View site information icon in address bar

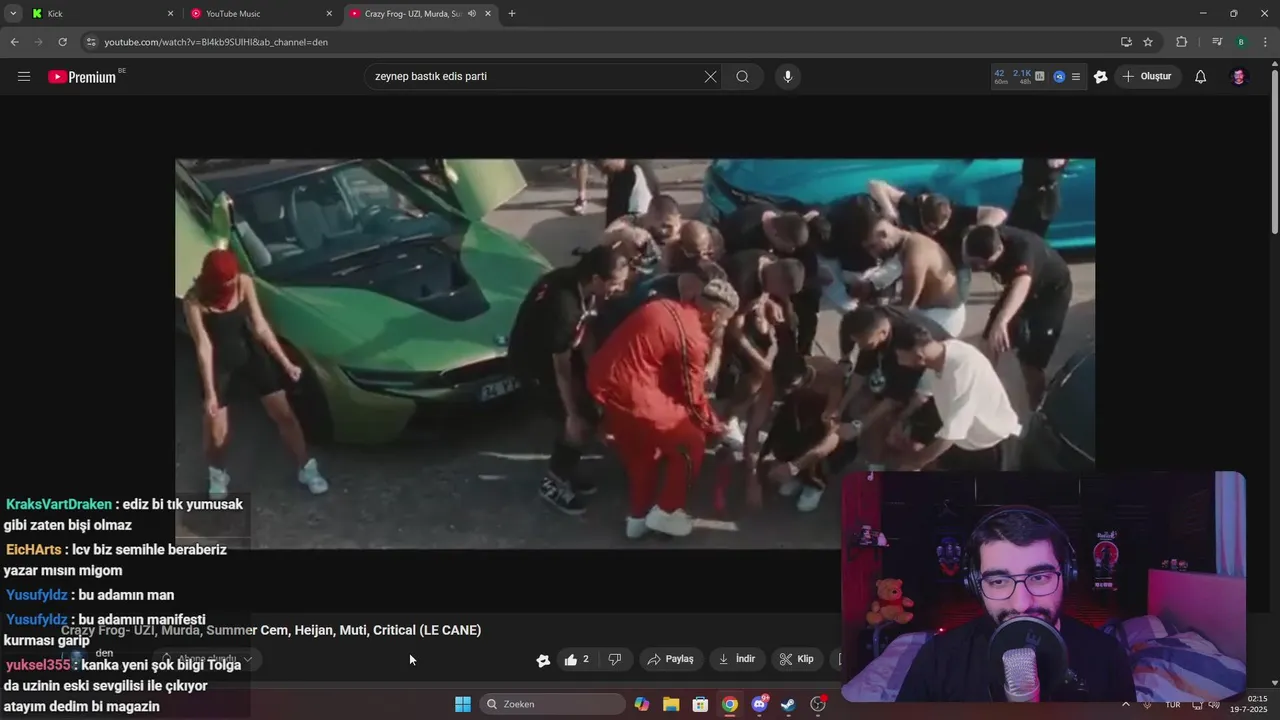[91, 42]
